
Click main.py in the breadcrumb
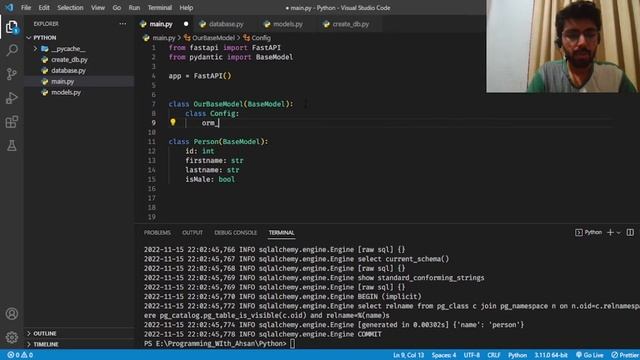coord(163,38)
